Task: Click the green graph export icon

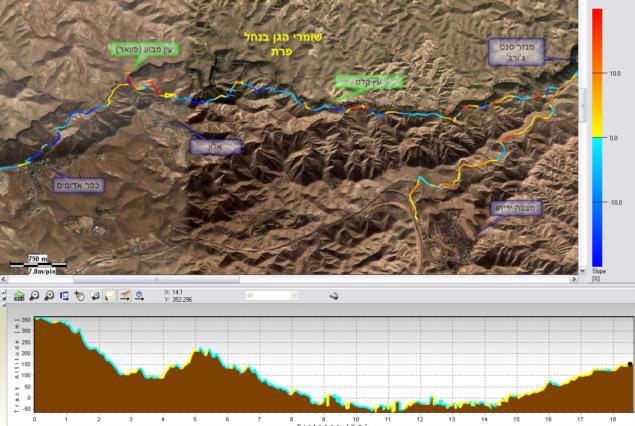Action: click(19, 296)
